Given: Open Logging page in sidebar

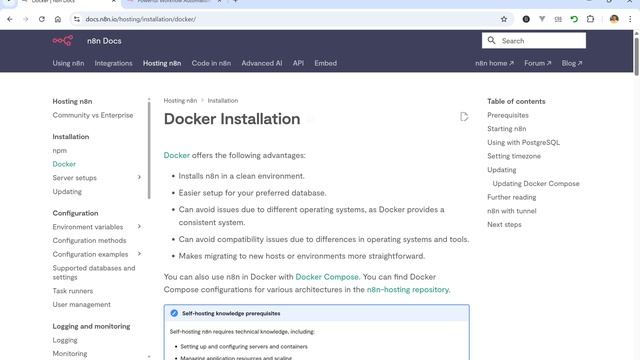Looking at the screenshot, I should pyautogui.click(x=65, y=340).
